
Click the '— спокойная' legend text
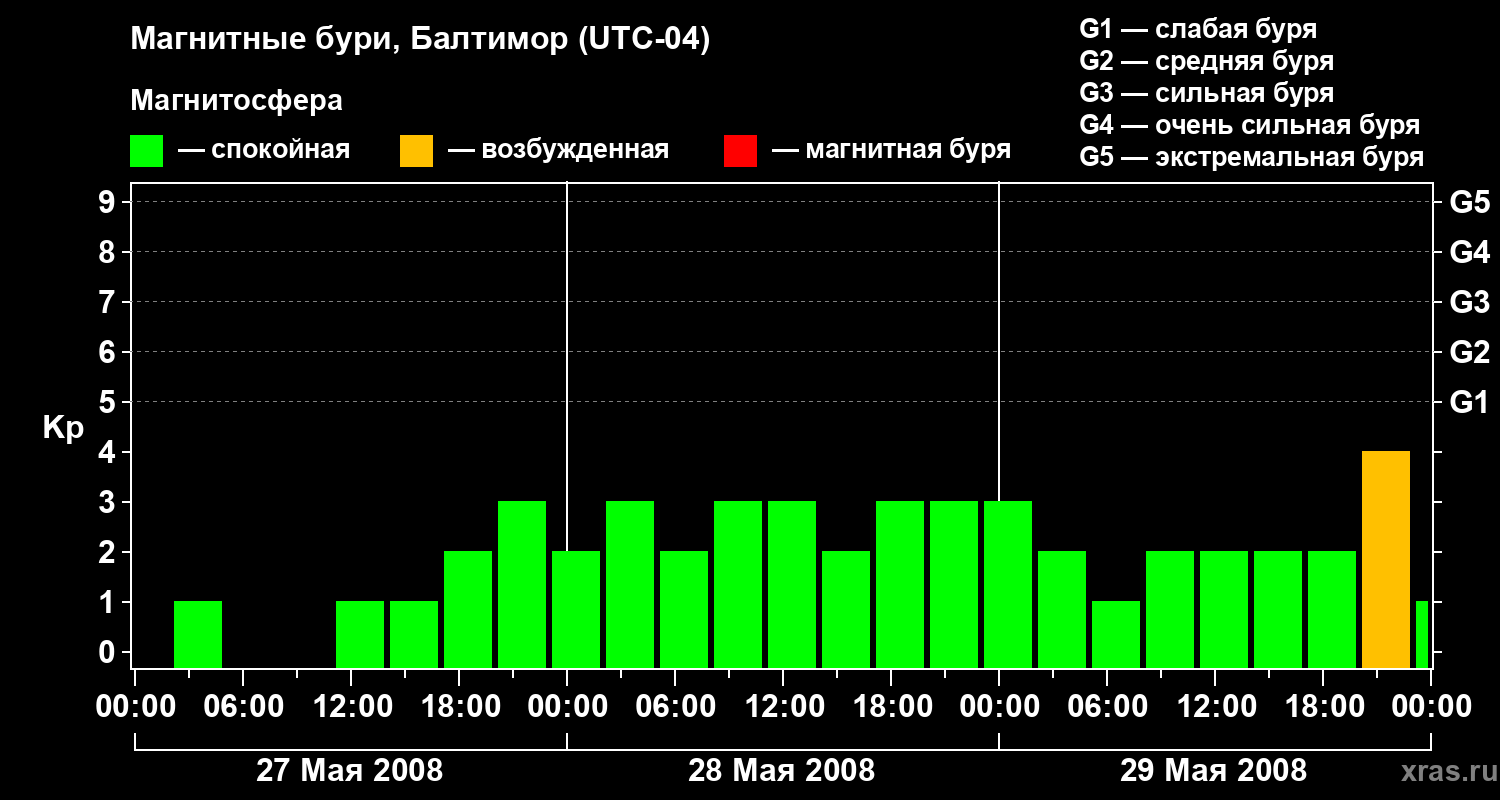pos(264,150)
